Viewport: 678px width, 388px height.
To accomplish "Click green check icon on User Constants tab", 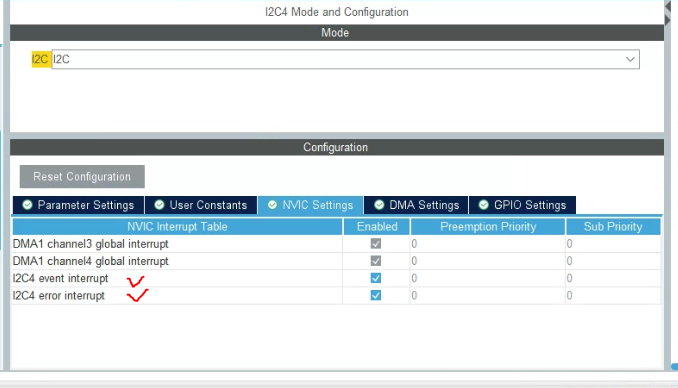I will click(x=159, y=205).
